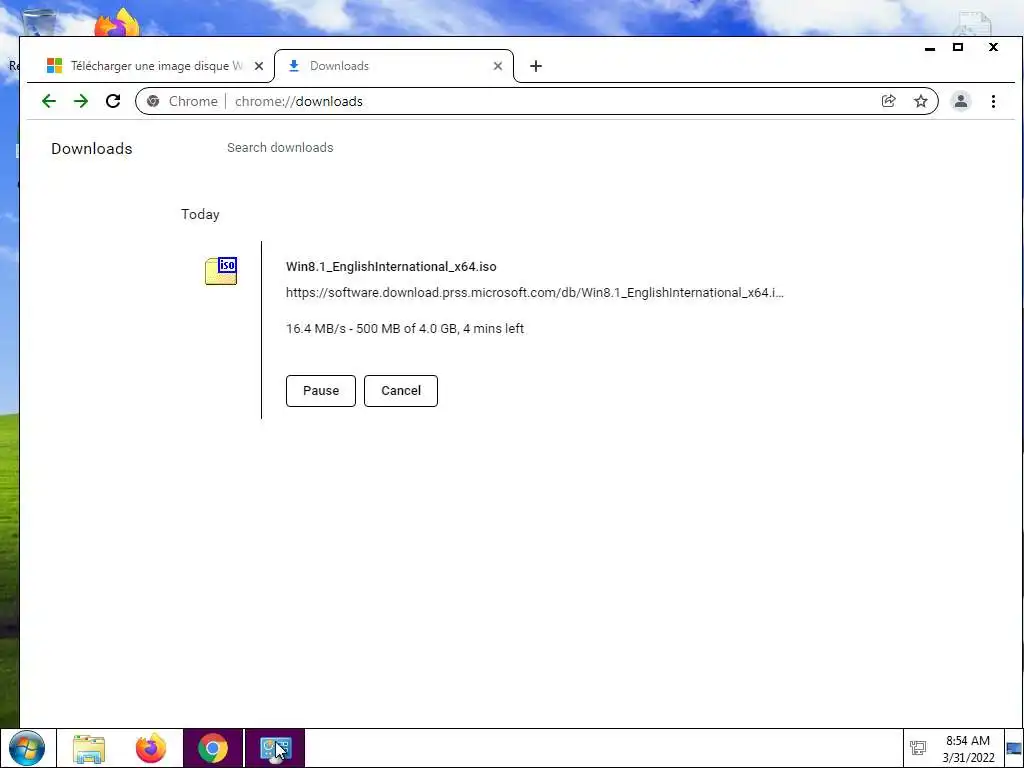
Task: Open the Windows Start orb
Action: (x=27, y=748)
